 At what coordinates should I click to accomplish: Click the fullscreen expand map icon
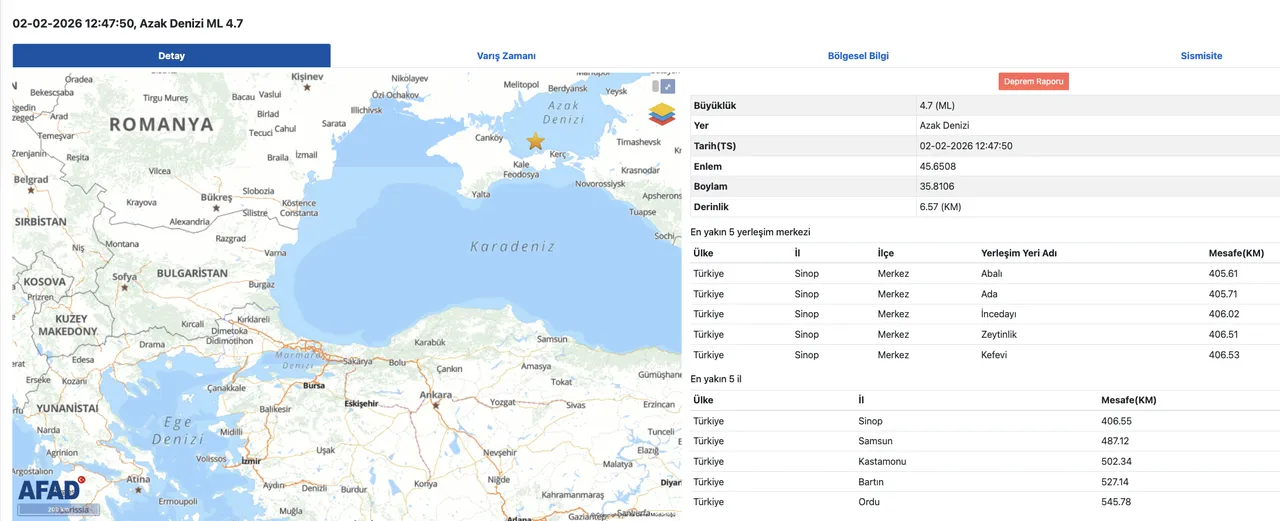click(x=668, y=87)
